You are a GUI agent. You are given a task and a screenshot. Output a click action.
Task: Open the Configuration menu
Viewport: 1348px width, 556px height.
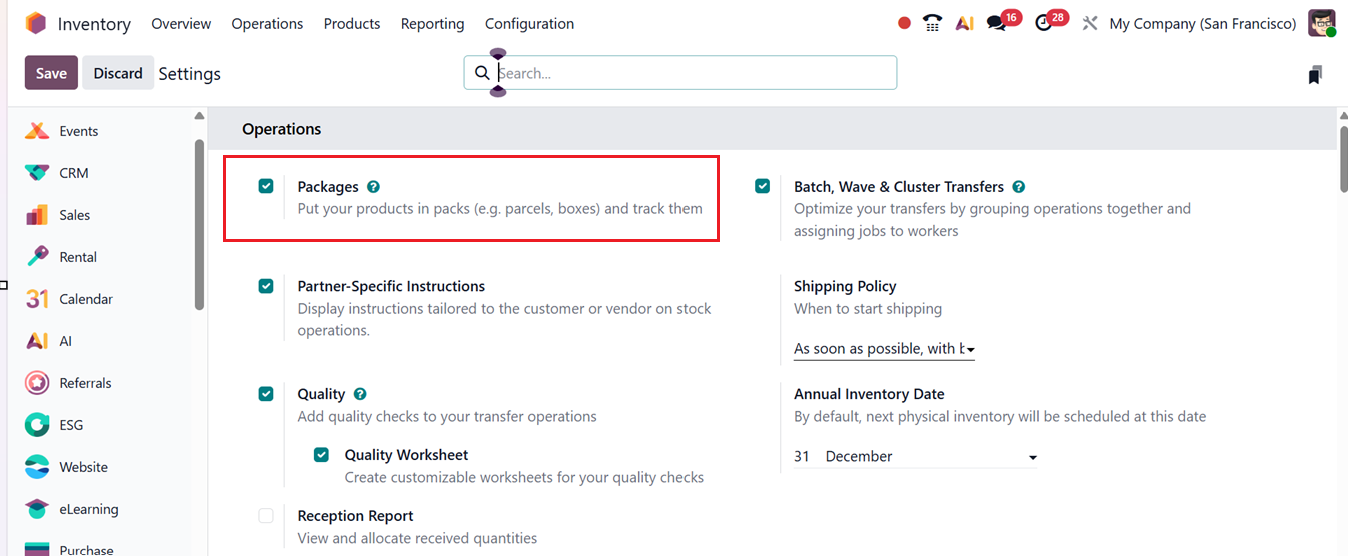click(x=529, y=23)
